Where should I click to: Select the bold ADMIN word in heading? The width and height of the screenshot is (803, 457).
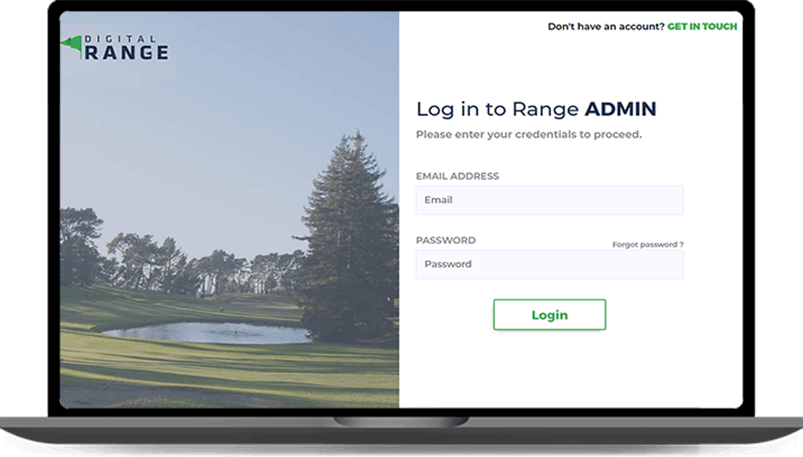620,109
